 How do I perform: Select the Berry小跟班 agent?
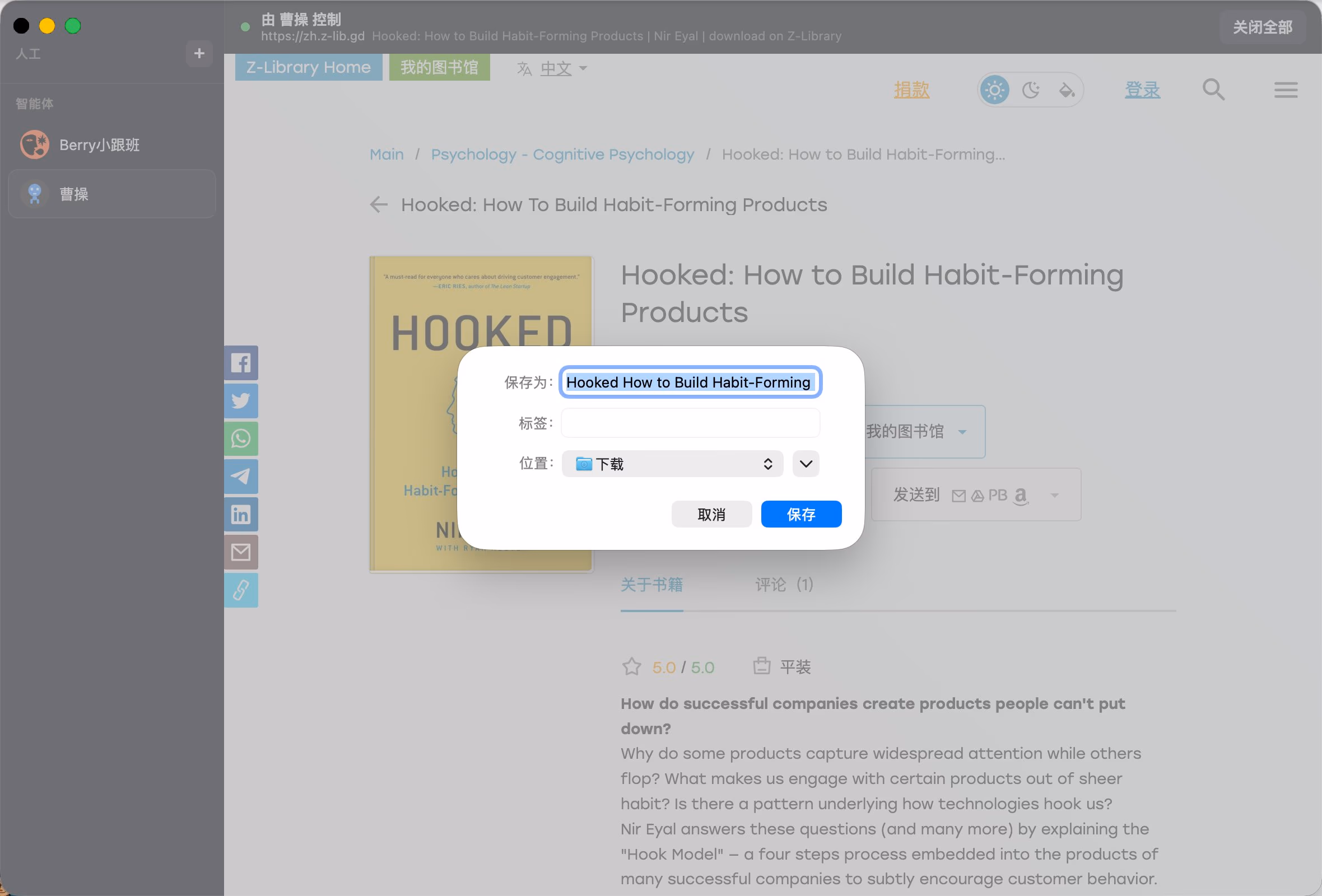[112, 145]
